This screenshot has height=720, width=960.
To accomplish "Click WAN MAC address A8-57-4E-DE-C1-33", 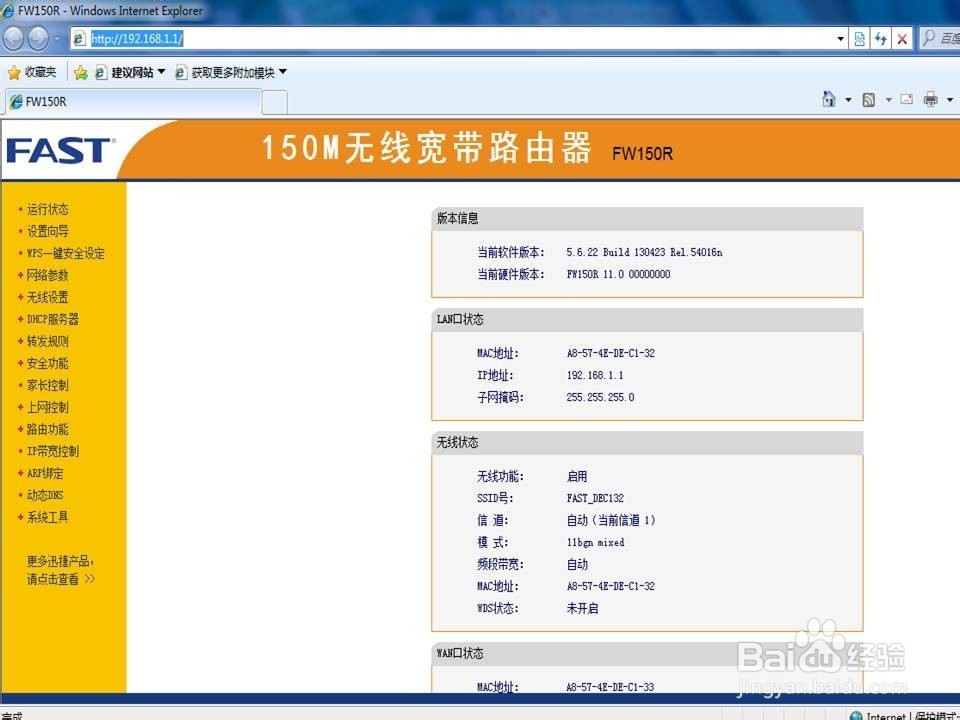I will click(610, 687).
